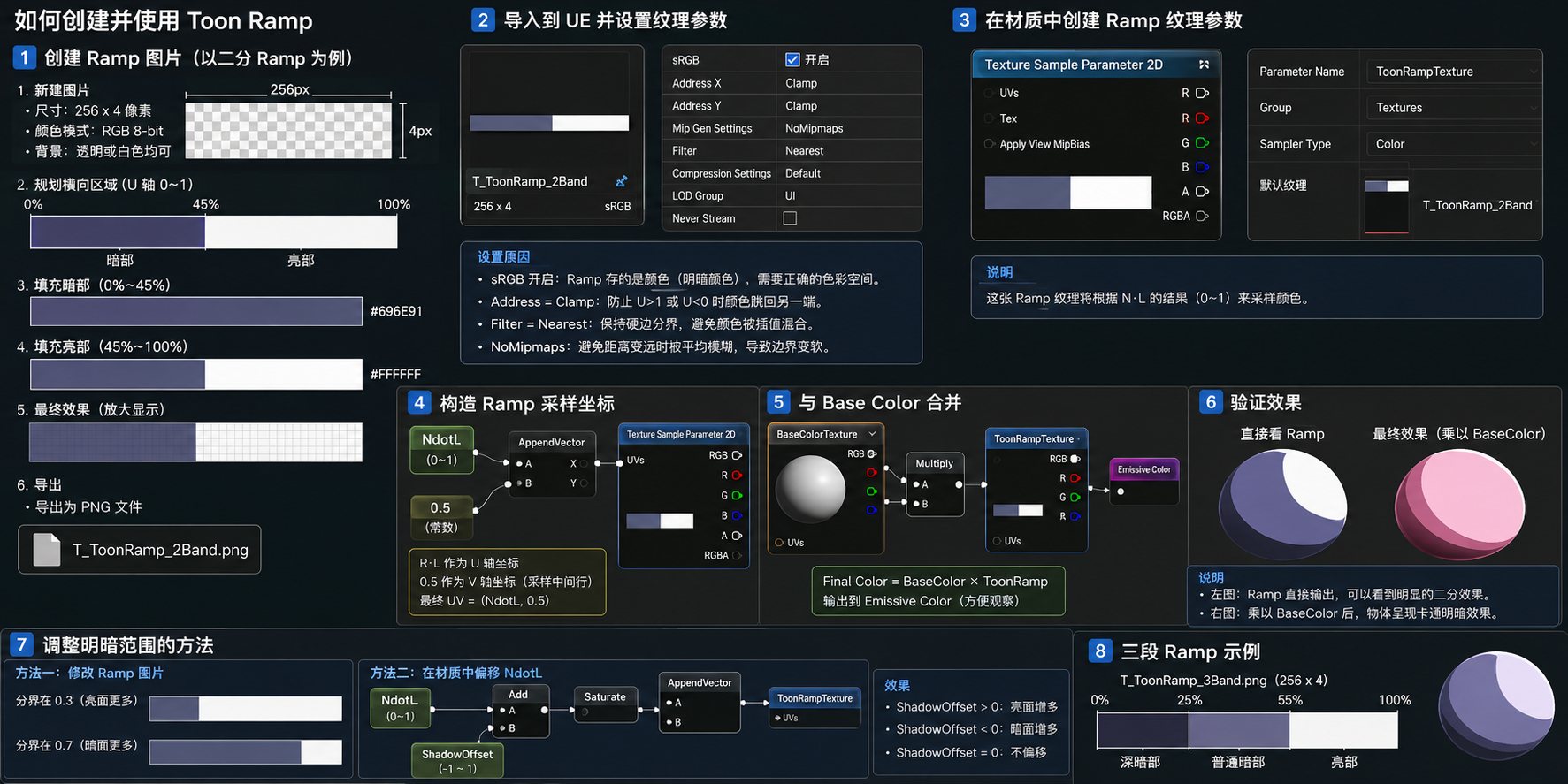Click the 深暗部 segment of the three-band ramp
The image size is (1568, 784).
1143,730
